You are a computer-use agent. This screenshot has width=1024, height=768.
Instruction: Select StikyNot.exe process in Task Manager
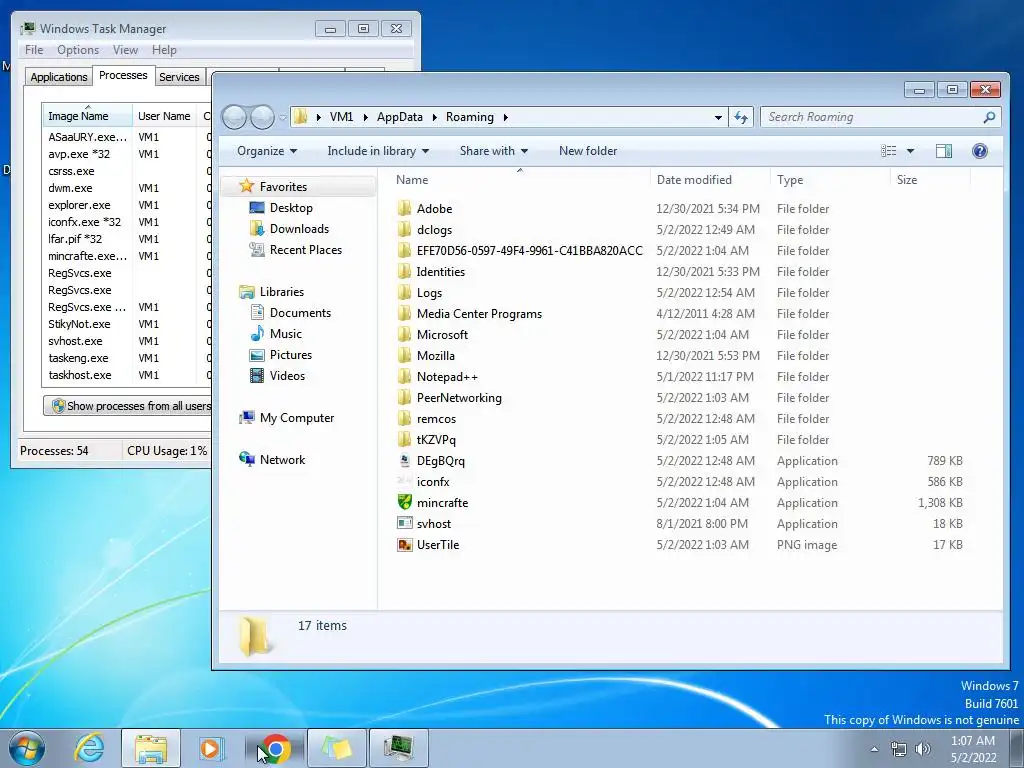(x=79, y=323)
